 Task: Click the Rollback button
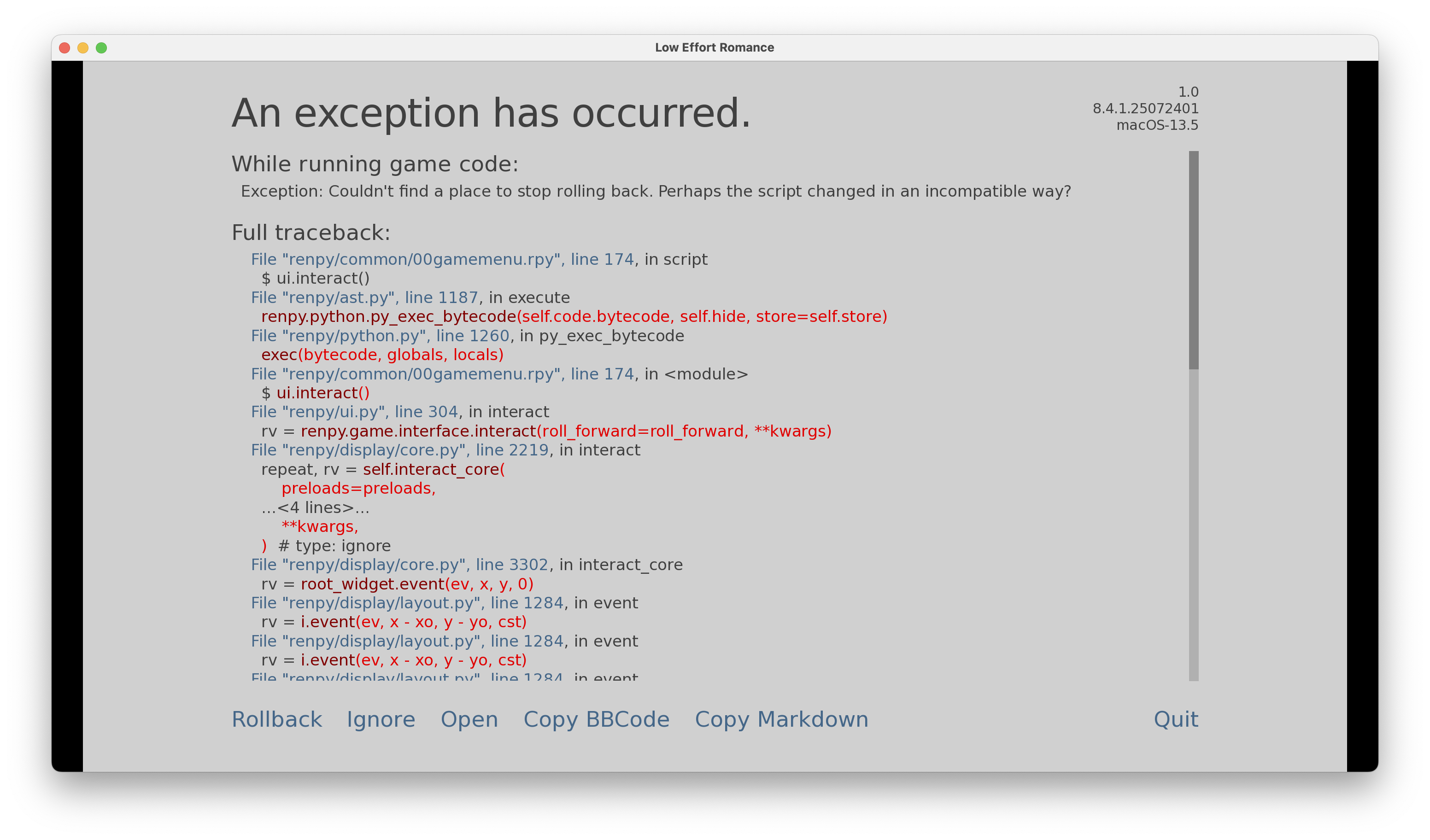pyautogui.click(x=276, y=719)
